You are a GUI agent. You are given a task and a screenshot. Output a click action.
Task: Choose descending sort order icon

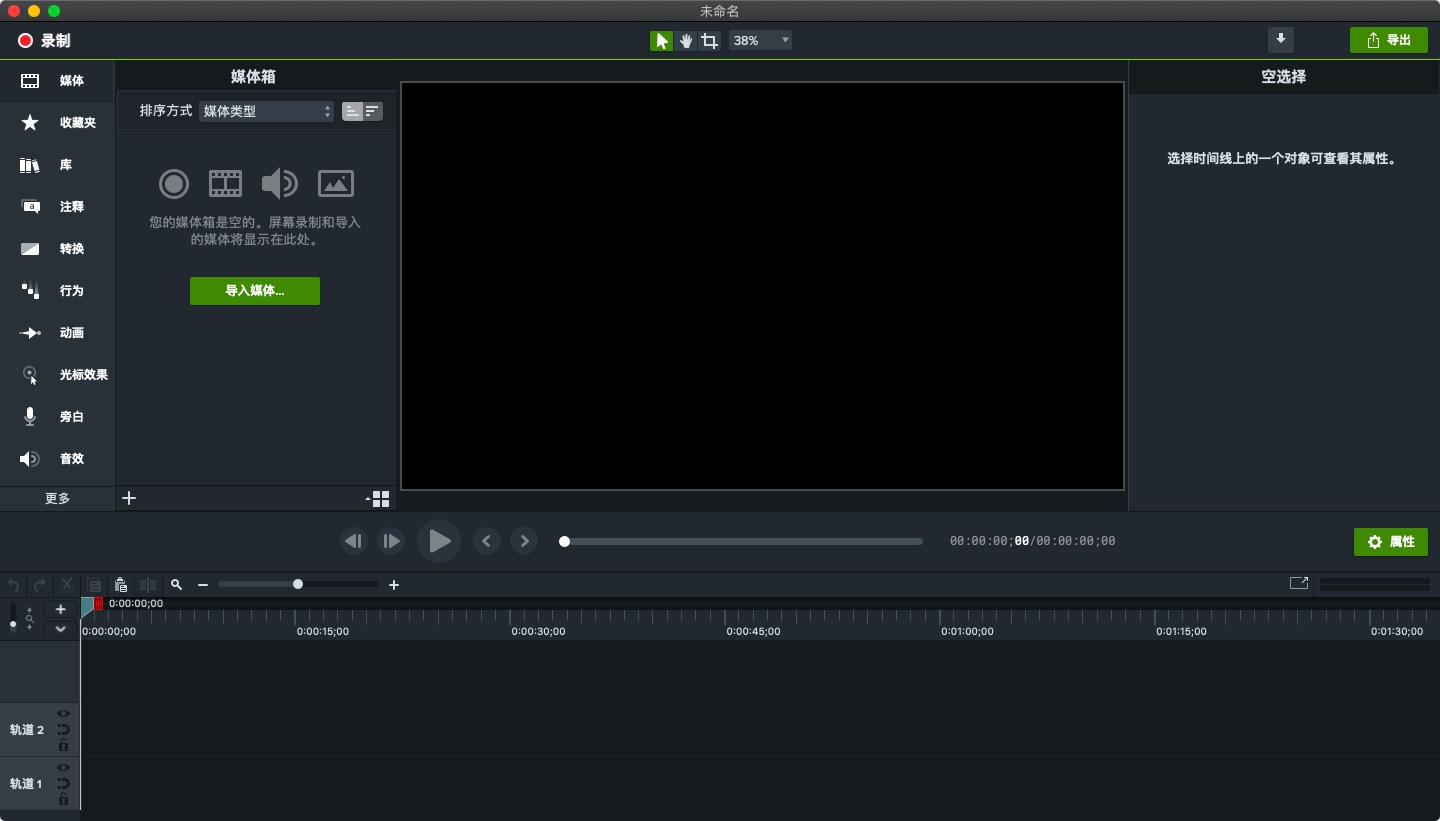(x=372, y=111)
